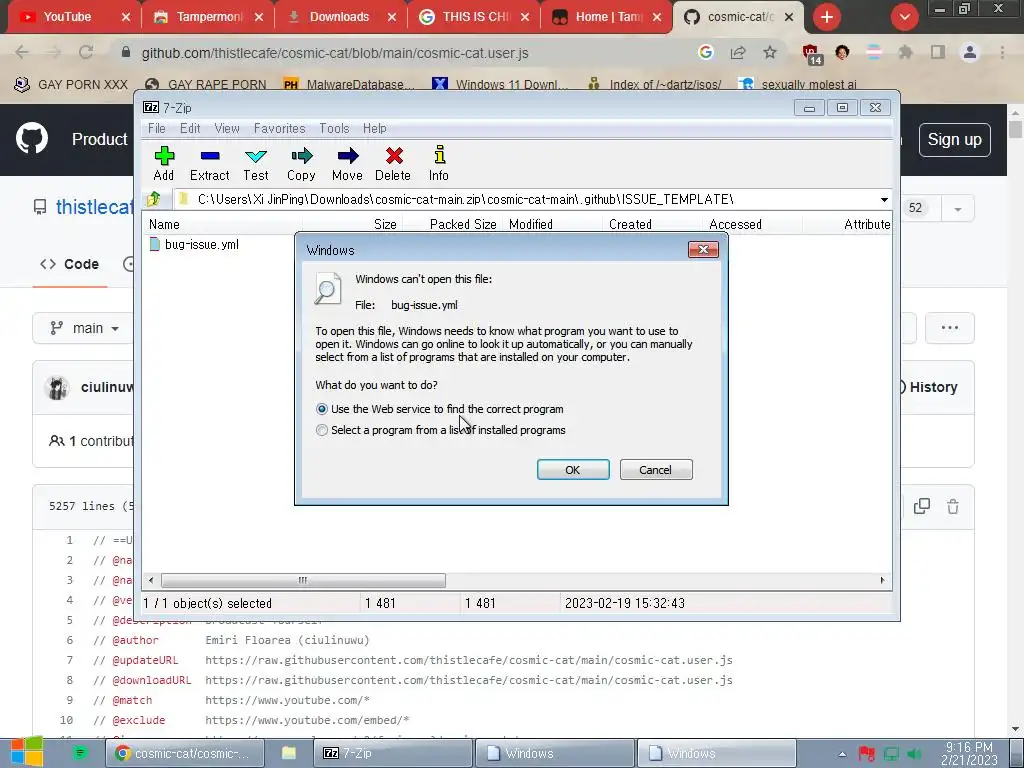
Task: Expand the dropdown next to the 52 counter
Action: [957, 208]
